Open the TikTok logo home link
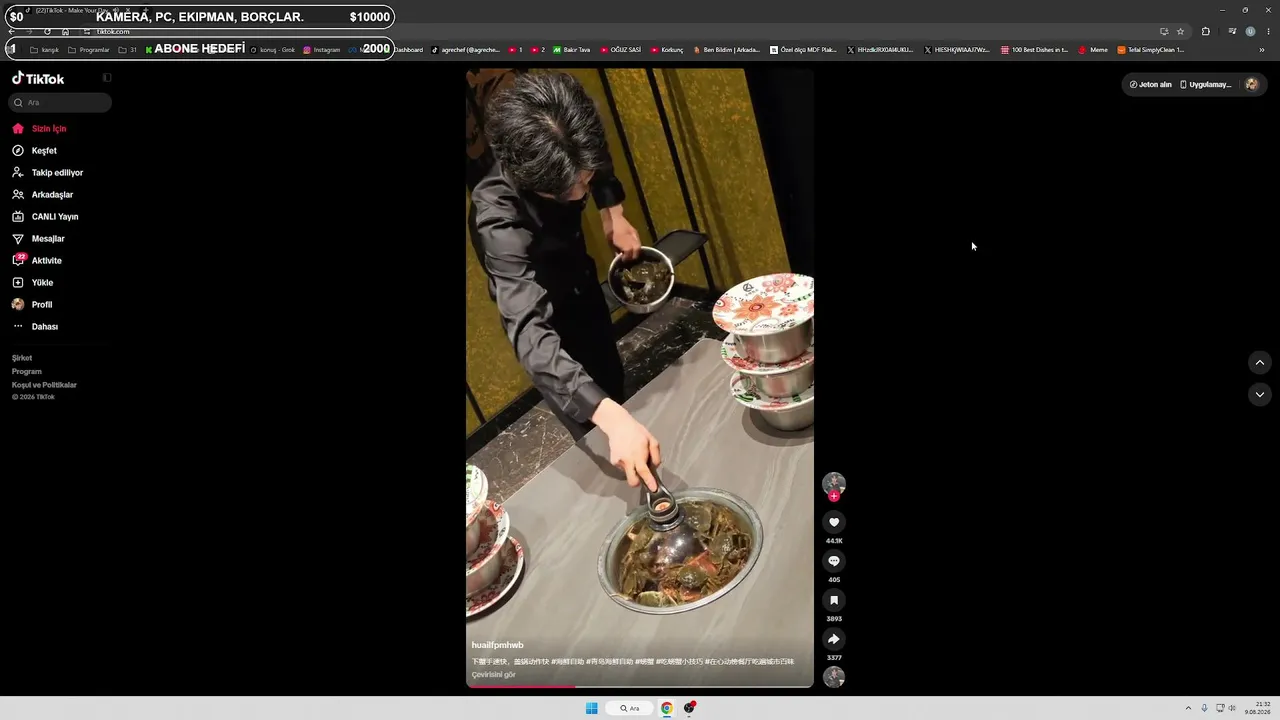 point(38,78)
